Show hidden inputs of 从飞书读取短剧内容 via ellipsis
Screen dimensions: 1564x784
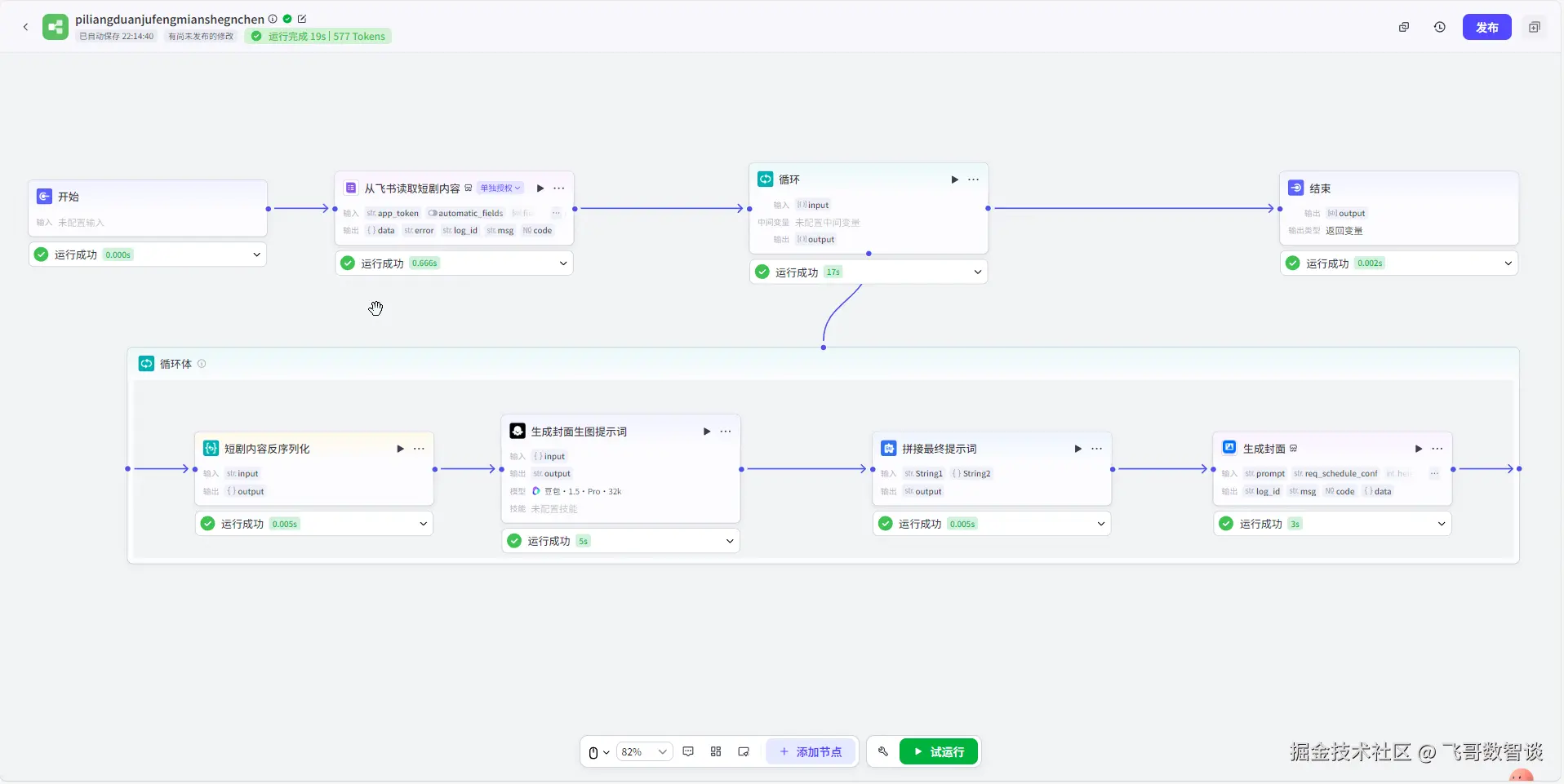coord(556,213)
